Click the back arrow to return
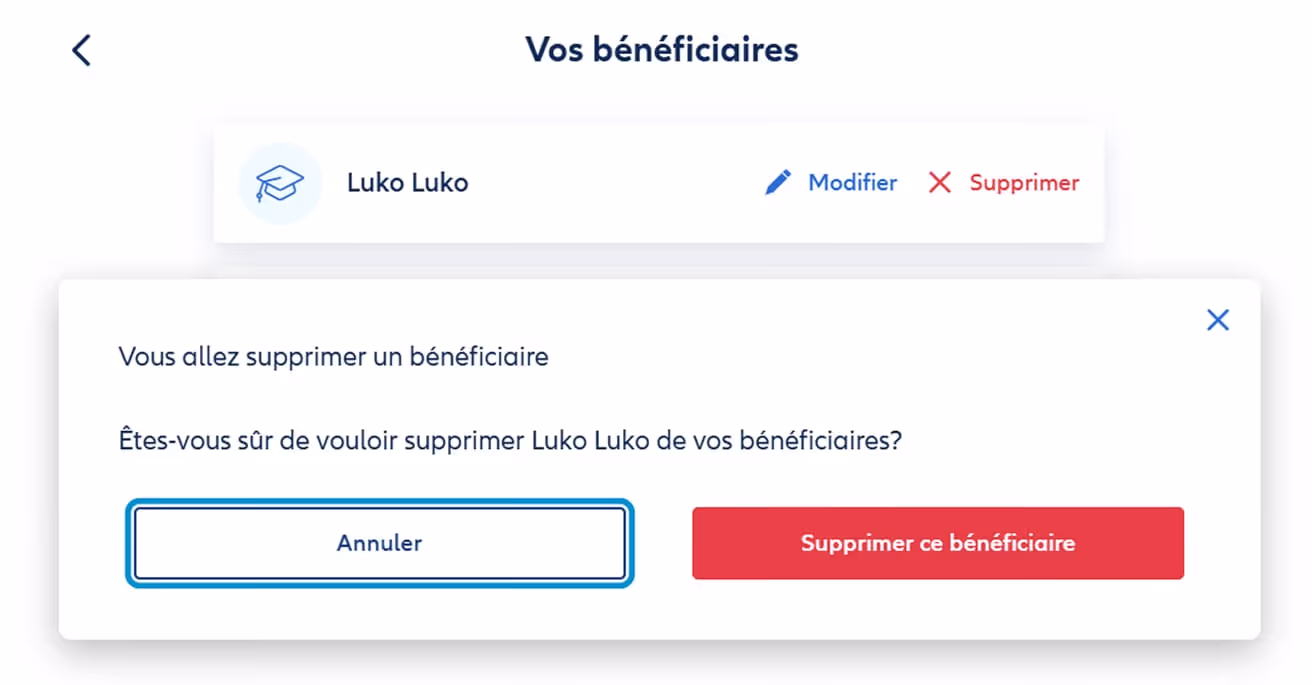Viewport: 1312px width, 685px height. pyautogui.click(x=81, y=49)
